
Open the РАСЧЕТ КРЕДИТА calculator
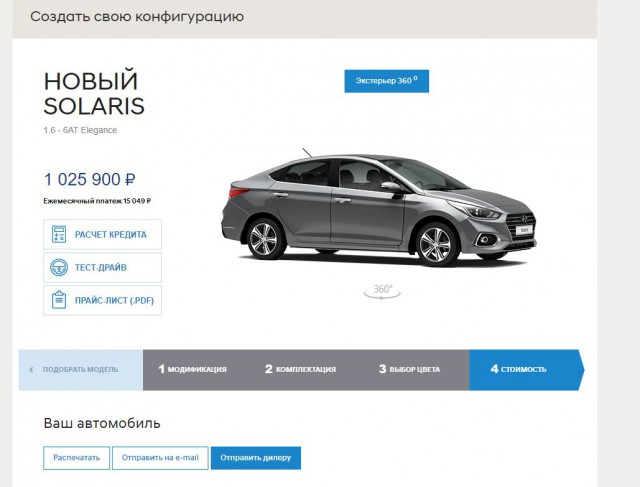102,234
